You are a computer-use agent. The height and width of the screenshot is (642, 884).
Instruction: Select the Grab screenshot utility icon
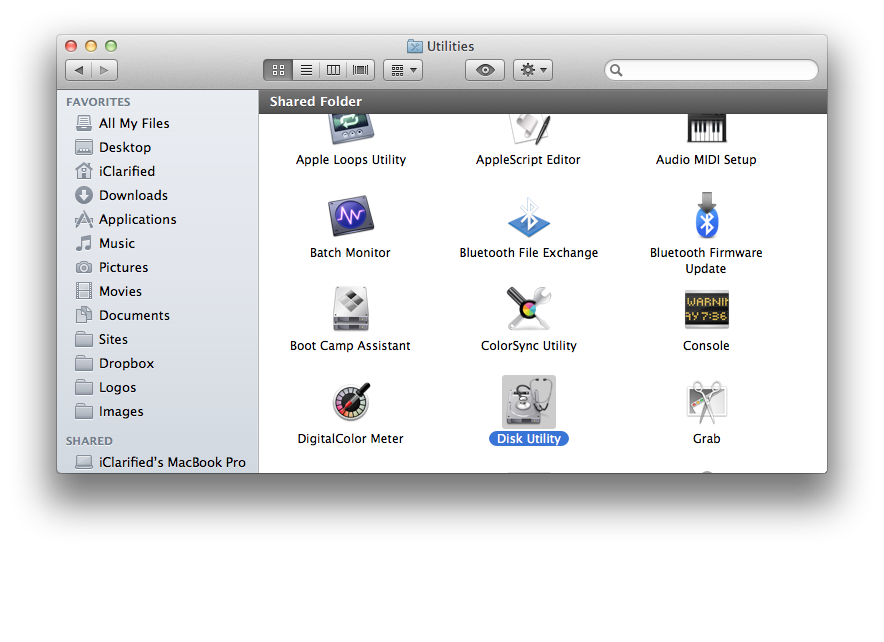coord(706,402)
